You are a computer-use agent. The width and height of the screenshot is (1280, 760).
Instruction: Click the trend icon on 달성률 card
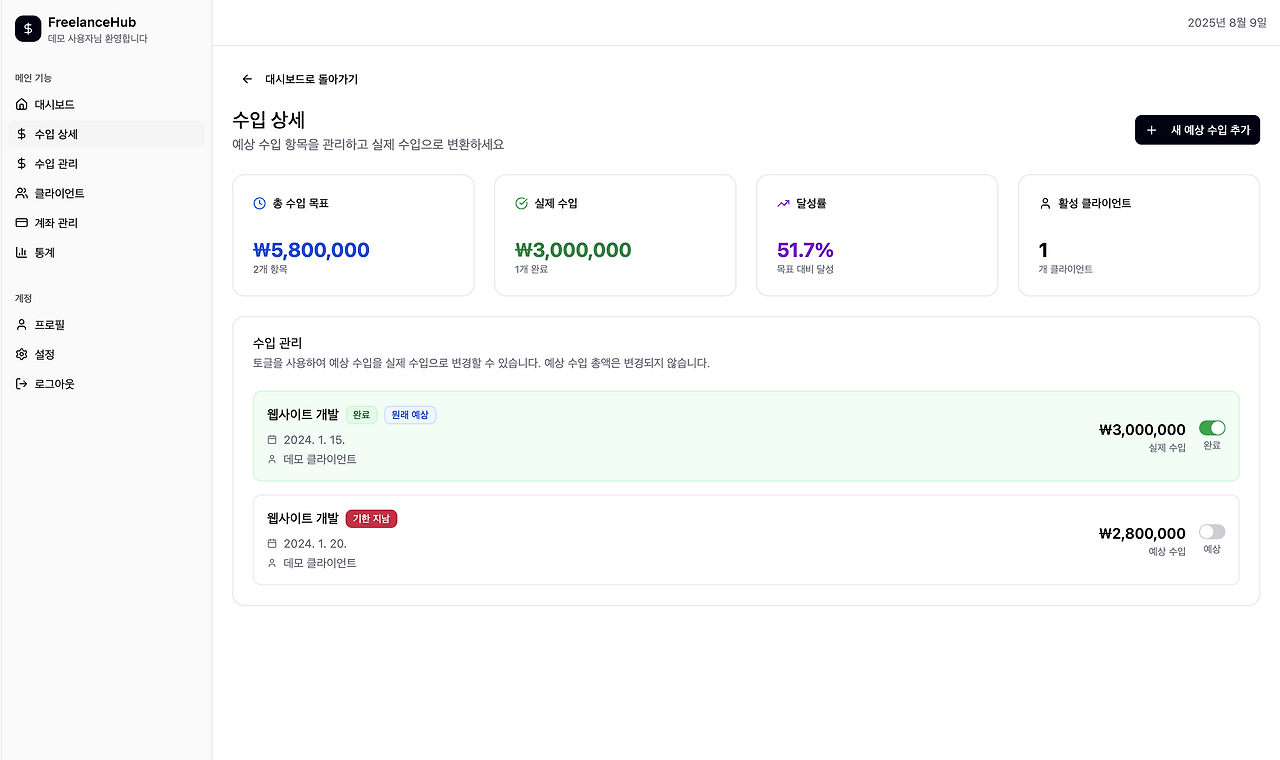pyautogui.click(x=784, y=203)
